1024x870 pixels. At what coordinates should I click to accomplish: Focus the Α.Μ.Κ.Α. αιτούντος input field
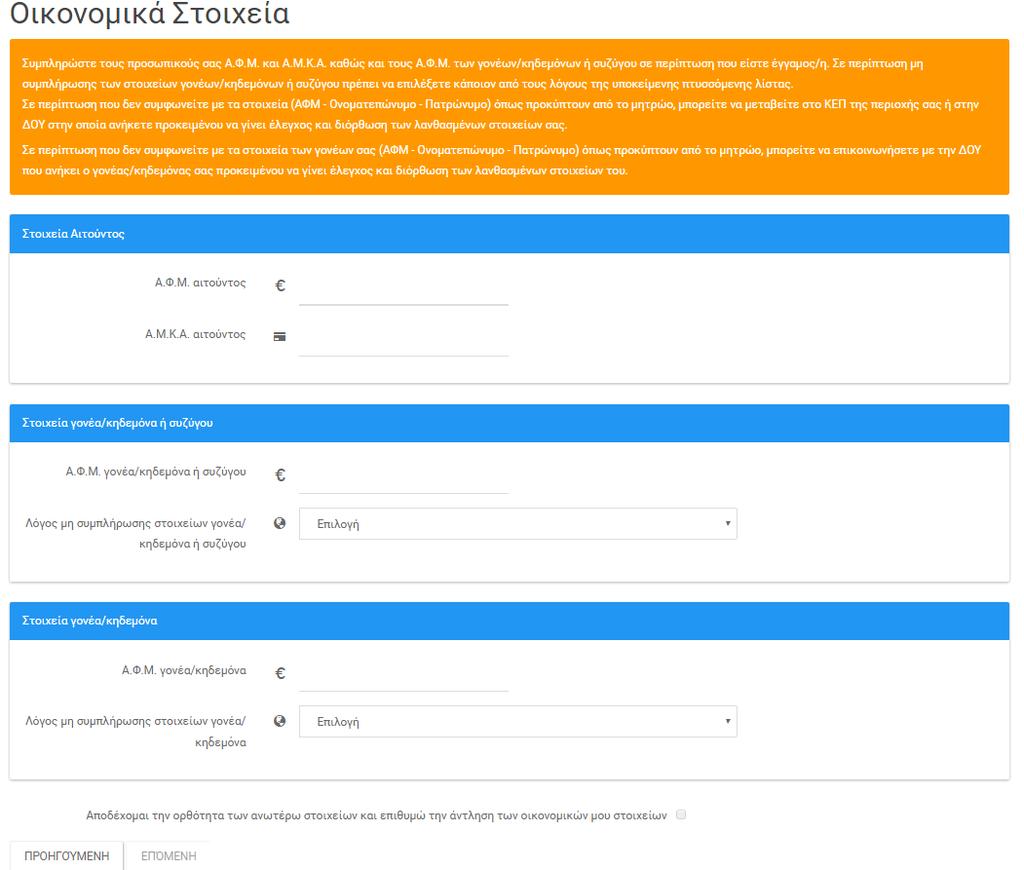pos(404,340)
